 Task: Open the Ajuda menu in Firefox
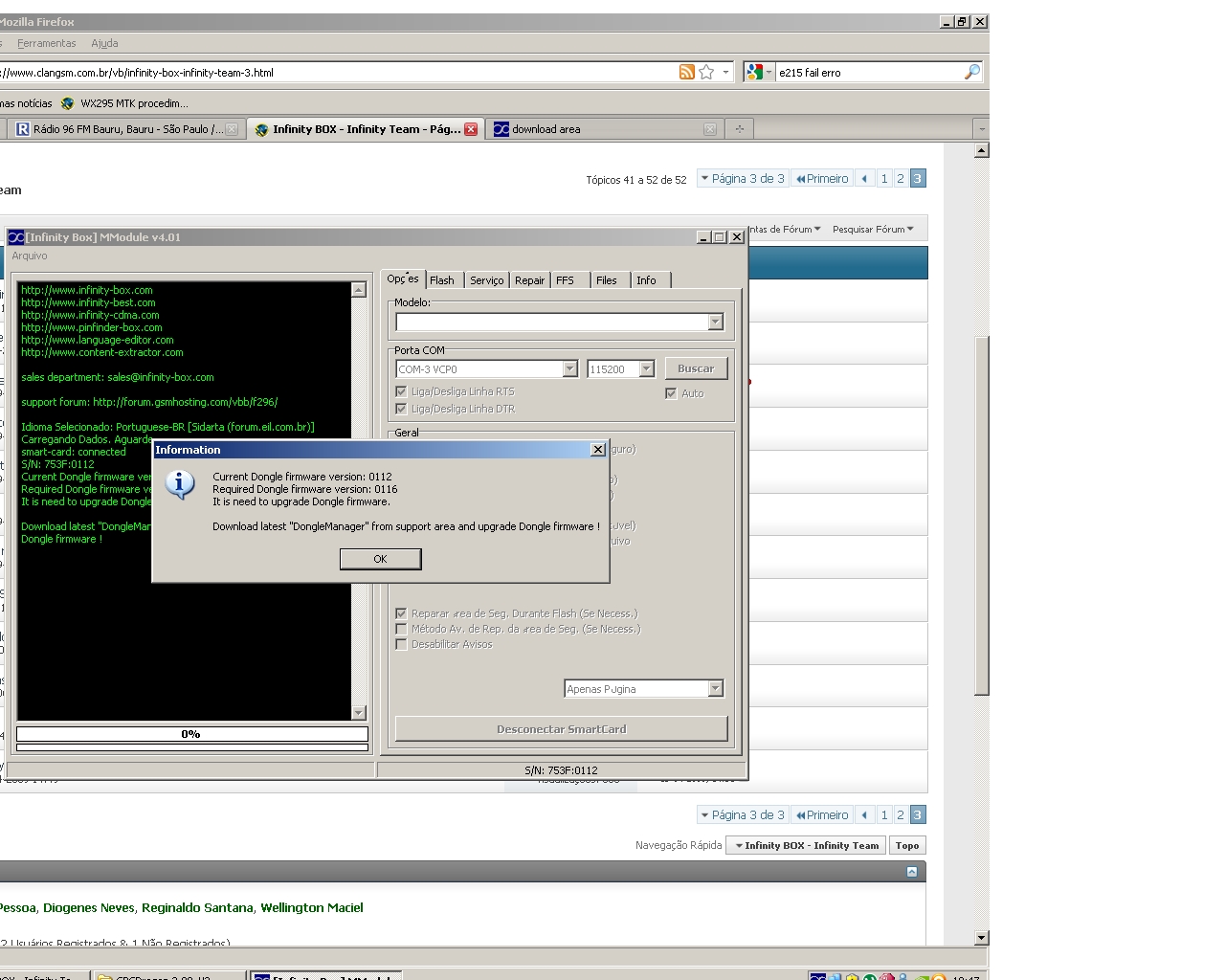[x=104, y=43]
